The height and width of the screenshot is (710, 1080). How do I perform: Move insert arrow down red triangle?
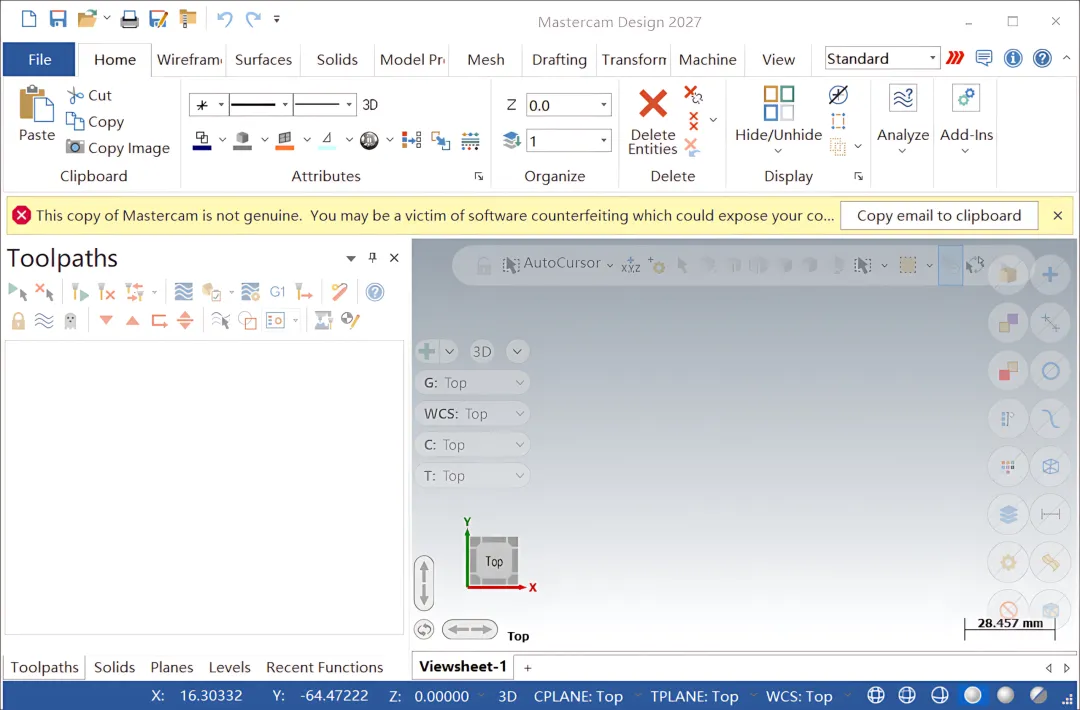click(x=106, y=320)
